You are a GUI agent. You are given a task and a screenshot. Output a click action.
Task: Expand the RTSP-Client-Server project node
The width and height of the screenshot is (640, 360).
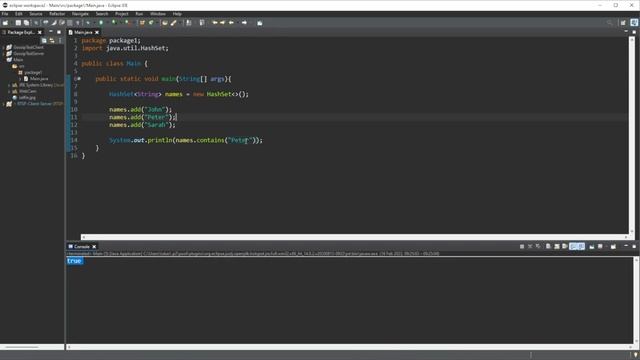coord(4,104)
